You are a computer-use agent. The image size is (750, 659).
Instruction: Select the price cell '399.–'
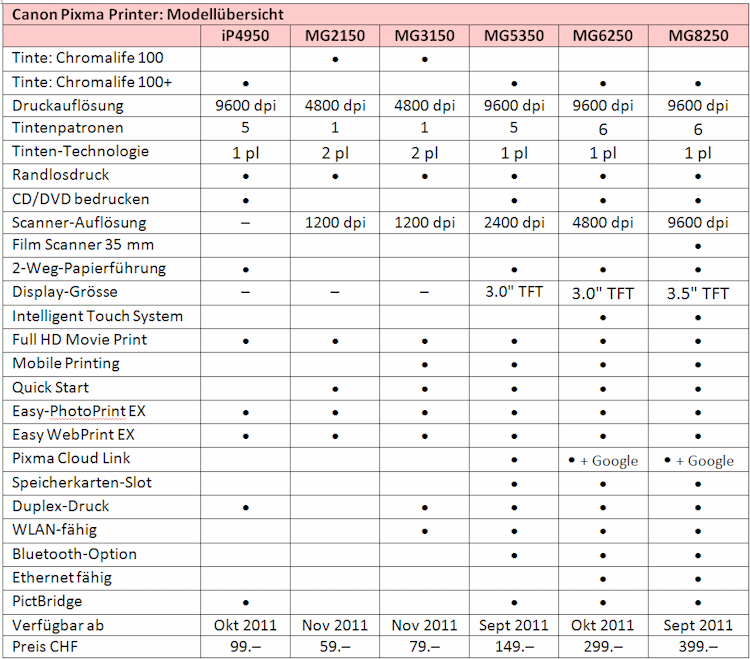pos(697,647)
